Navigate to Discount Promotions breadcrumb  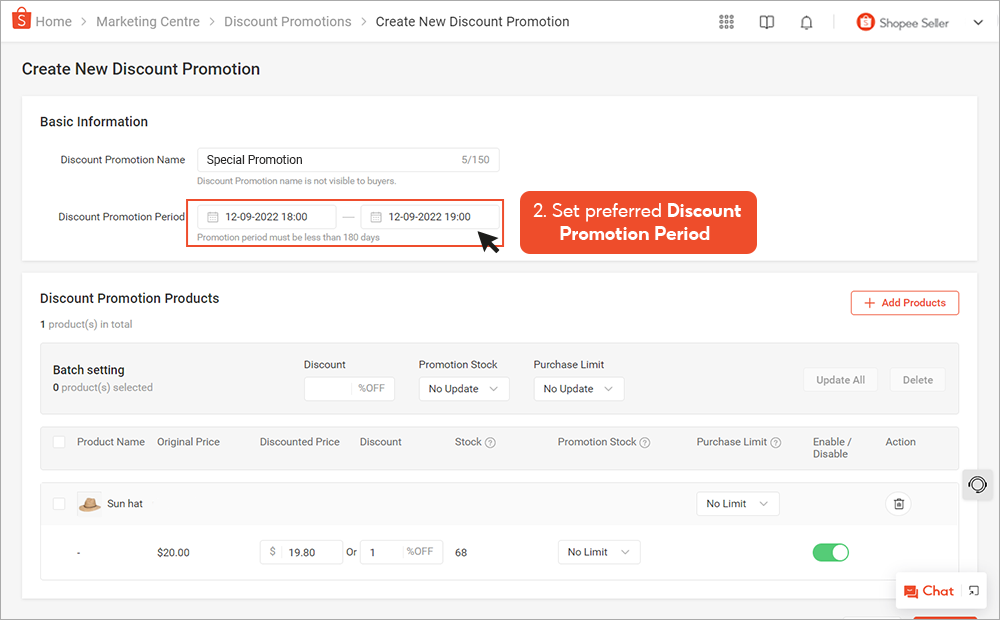point(287,21)
